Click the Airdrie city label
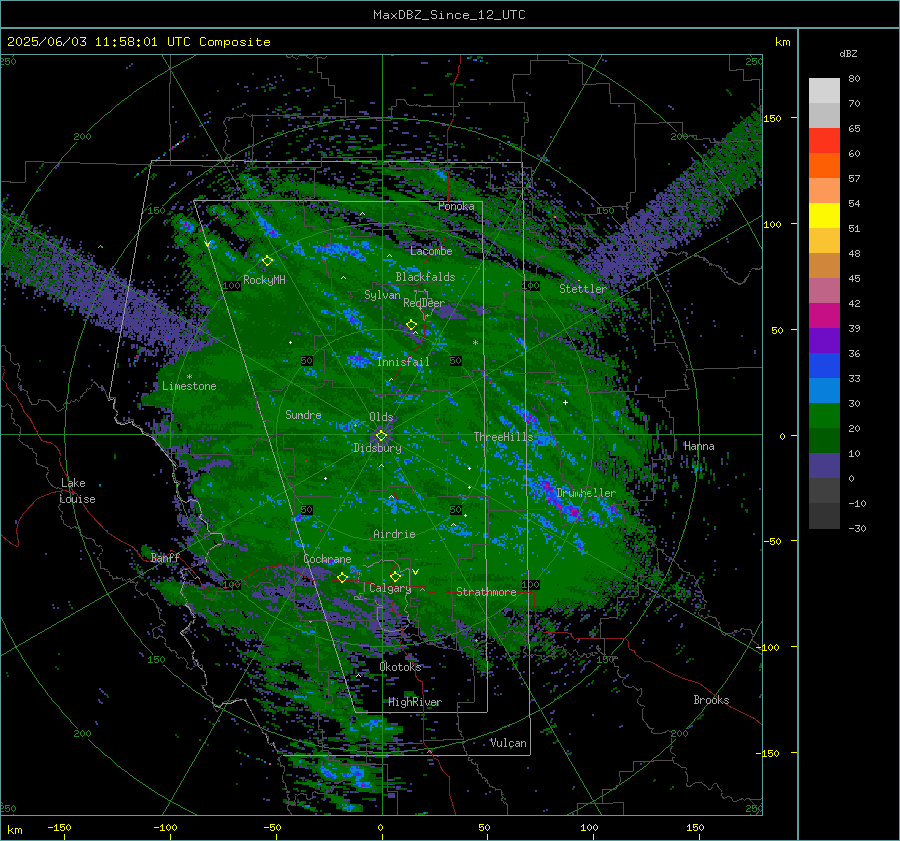The image size is (900, 841). coord(394,534)
